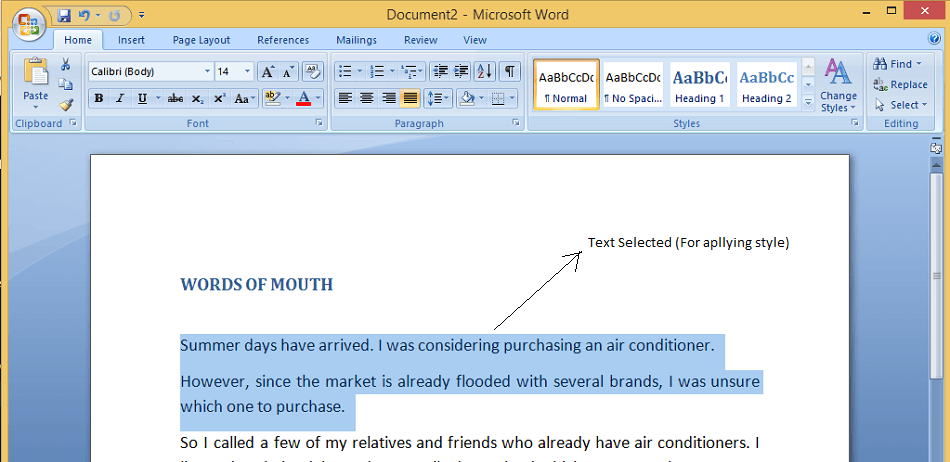
Task: Open the Microsoft Office Button
Action: [x=28, y=25]
